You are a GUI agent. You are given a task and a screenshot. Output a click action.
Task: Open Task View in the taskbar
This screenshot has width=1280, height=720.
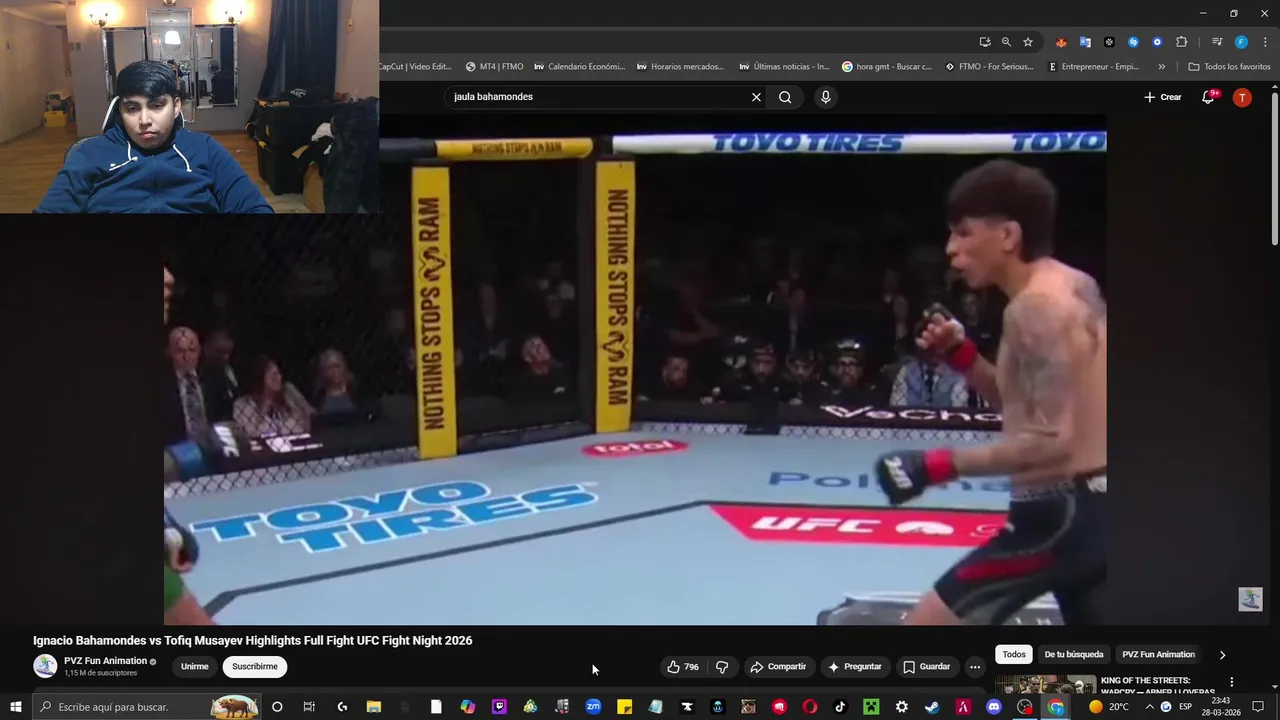(x=309, y=707)
